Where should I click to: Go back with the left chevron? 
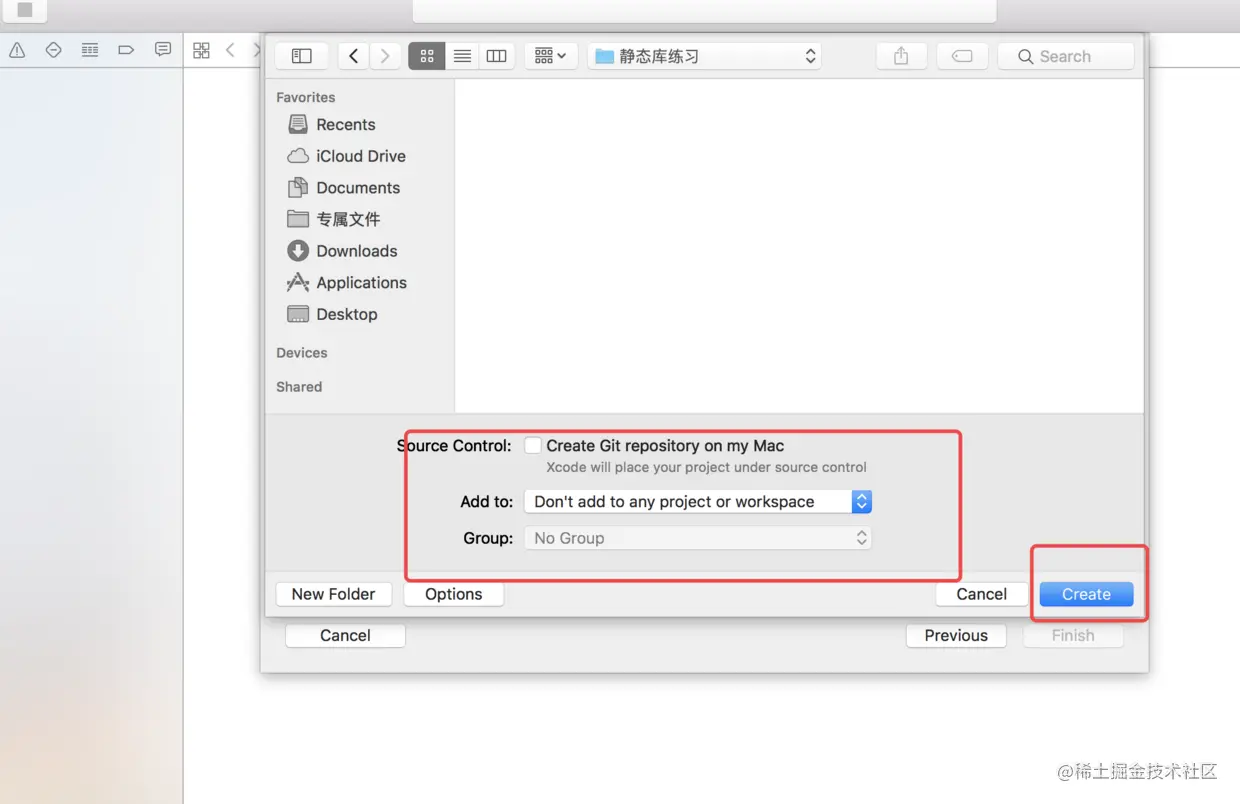coord(353,56)
